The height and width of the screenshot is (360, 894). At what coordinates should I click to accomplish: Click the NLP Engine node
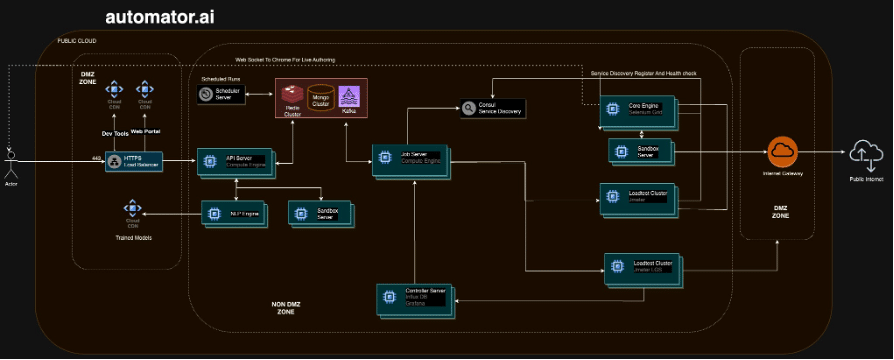coord(235,215)
